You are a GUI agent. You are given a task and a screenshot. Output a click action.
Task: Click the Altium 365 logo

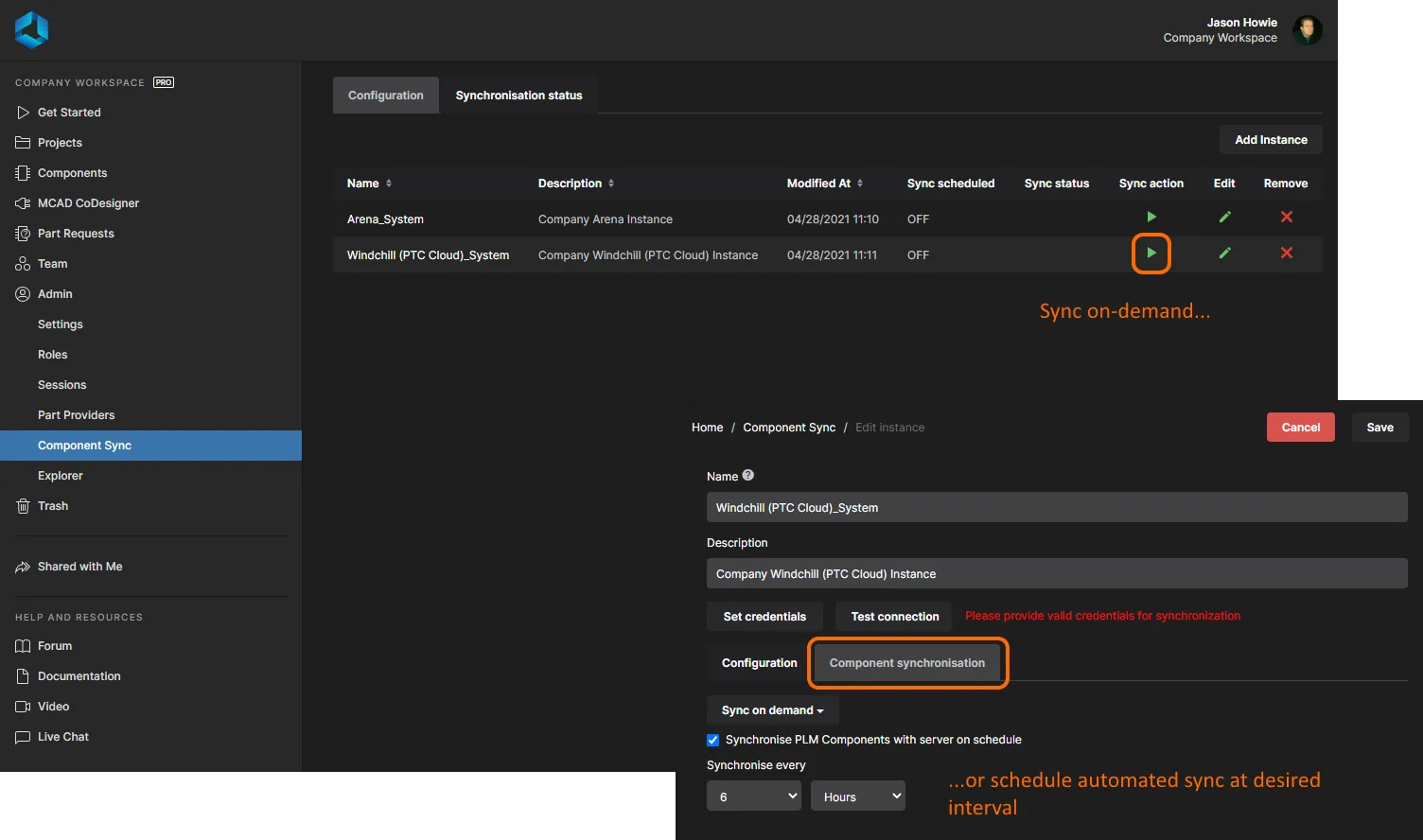click(31, 30)
